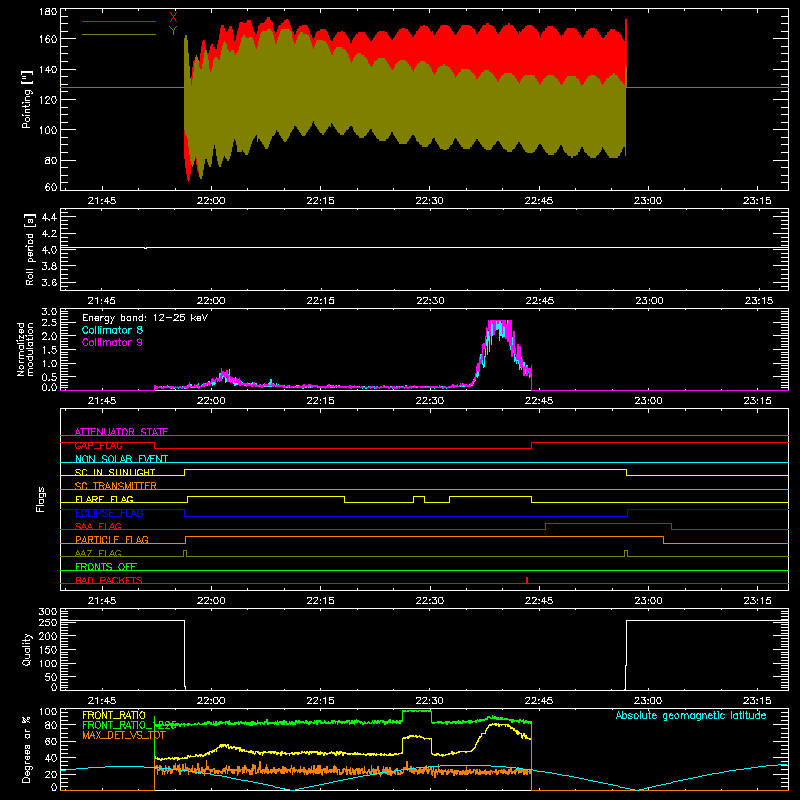Click the 22:00 time label under Pointing plot

[x=211, y=201]
